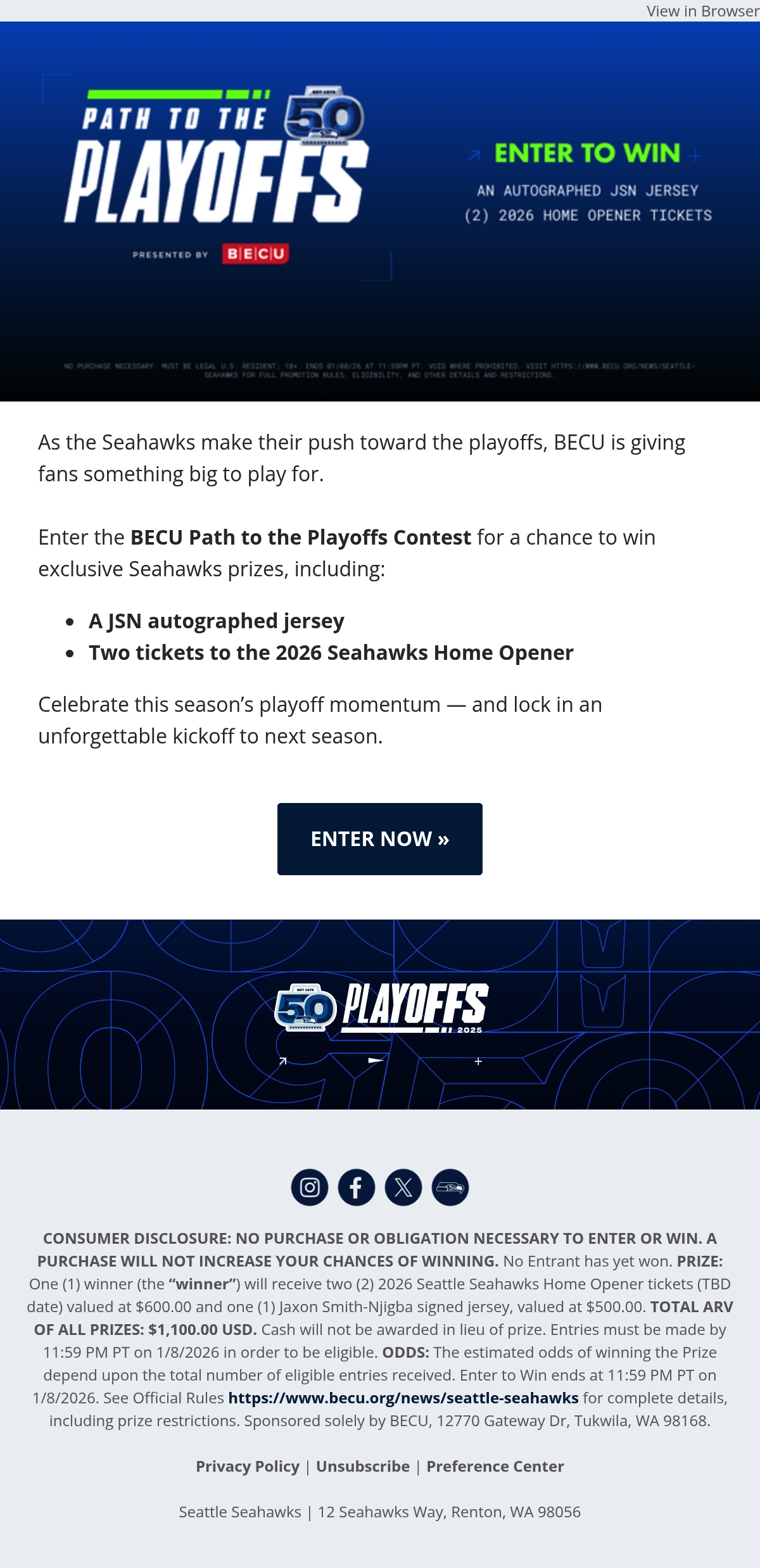Click the 50 Playoffs 2025 footer logo
The height and width of the screenshot is (1568, 760).
pyautogui.click(x=381, y=1008)
